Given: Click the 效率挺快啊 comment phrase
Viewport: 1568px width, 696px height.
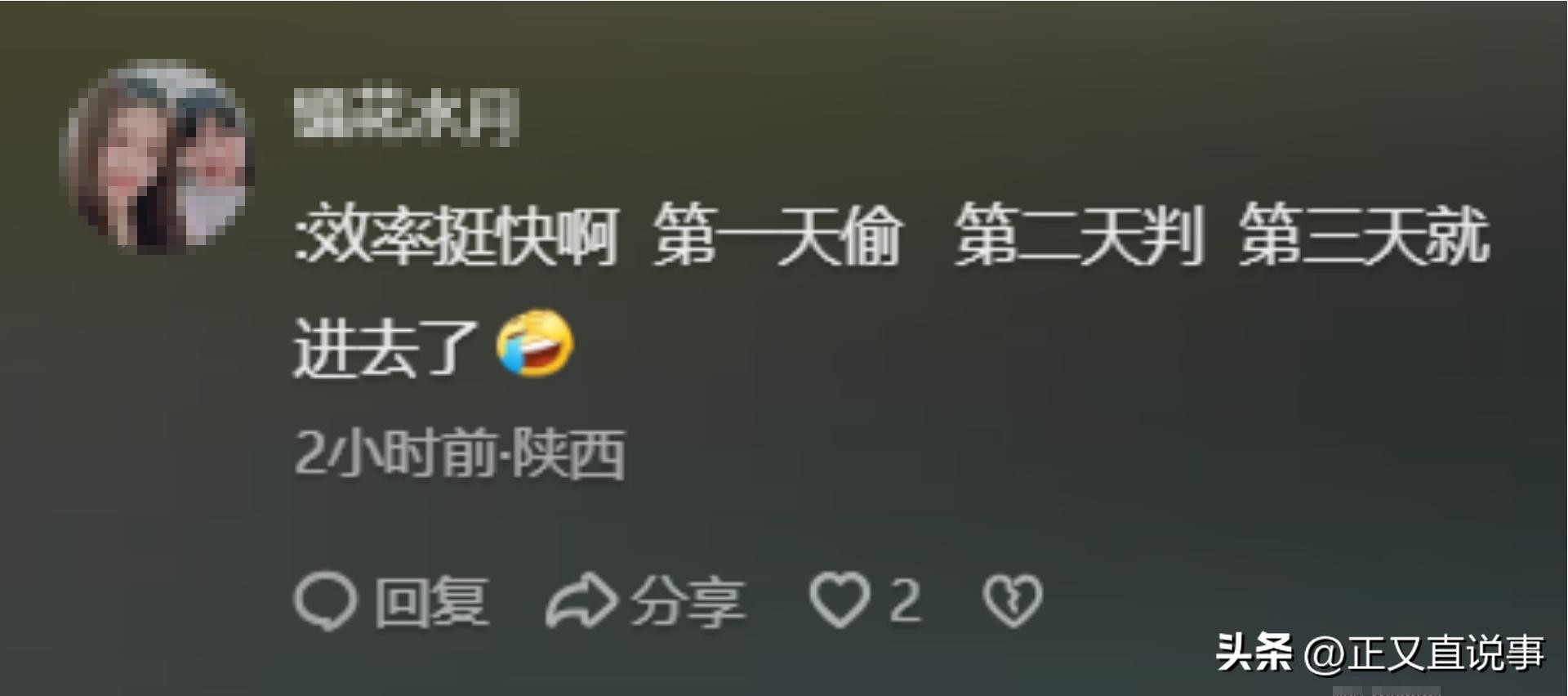Looking at the screenshot, I should (x=464, y=236).
